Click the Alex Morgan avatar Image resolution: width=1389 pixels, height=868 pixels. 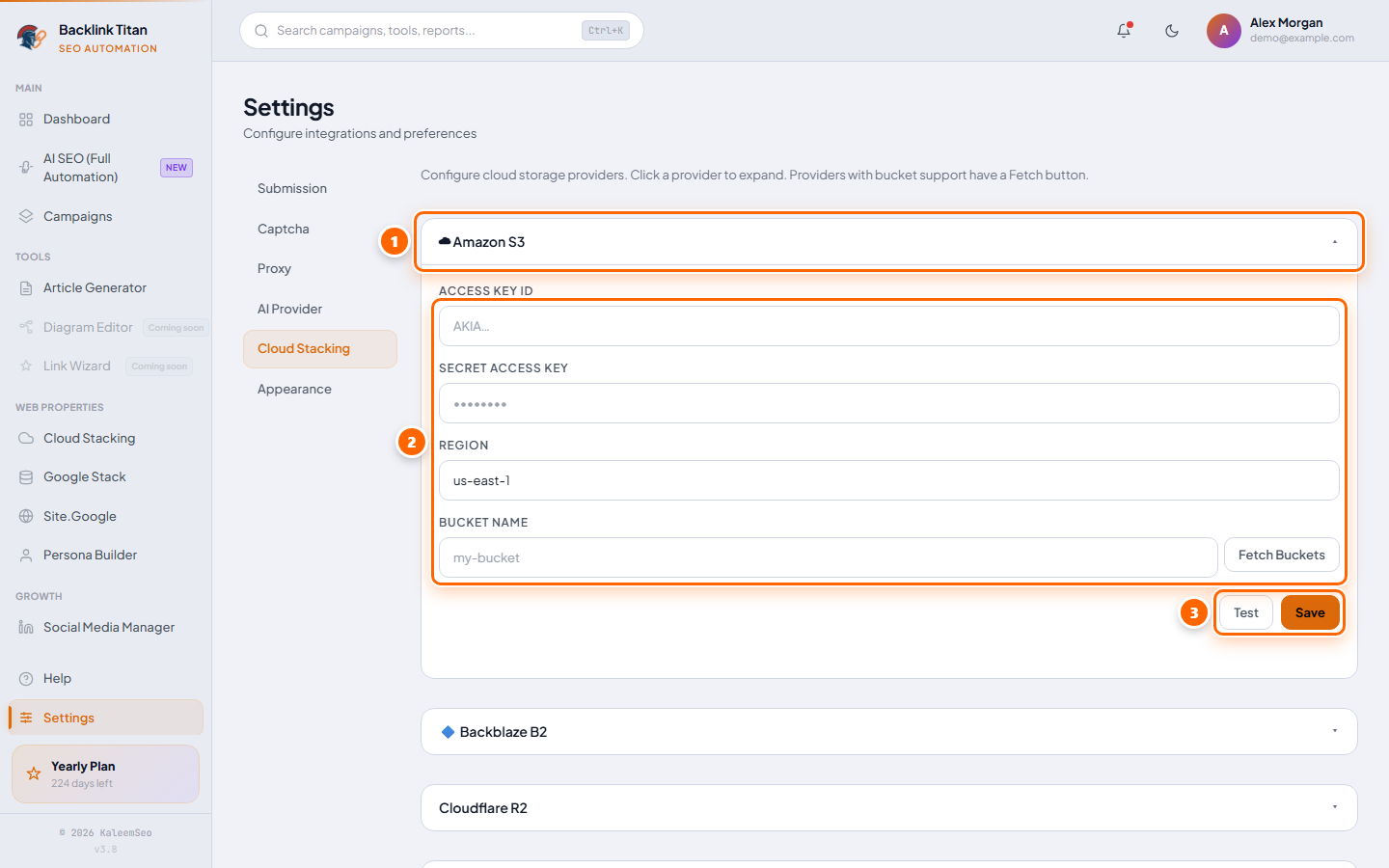tap(1223, 31)
